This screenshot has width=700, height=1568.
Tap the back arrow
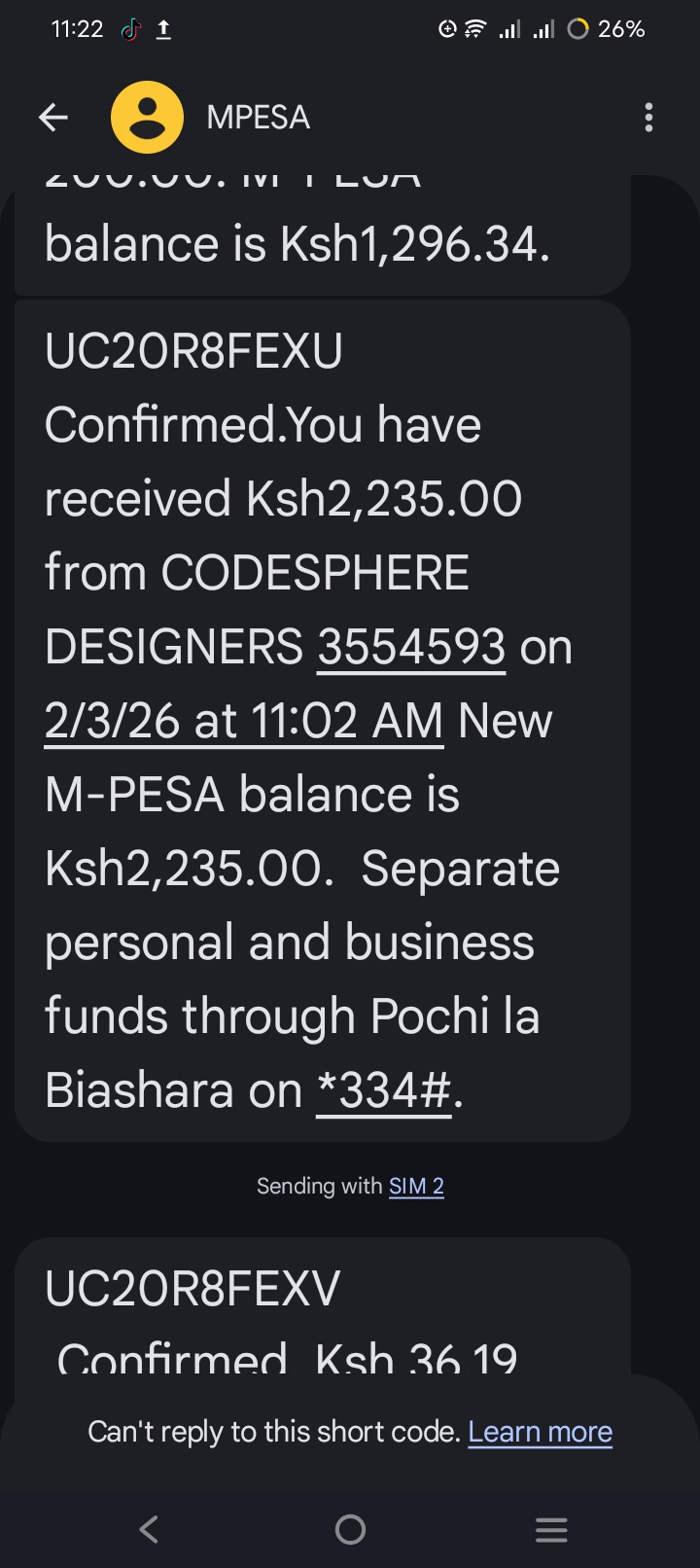tap(53, 118)
